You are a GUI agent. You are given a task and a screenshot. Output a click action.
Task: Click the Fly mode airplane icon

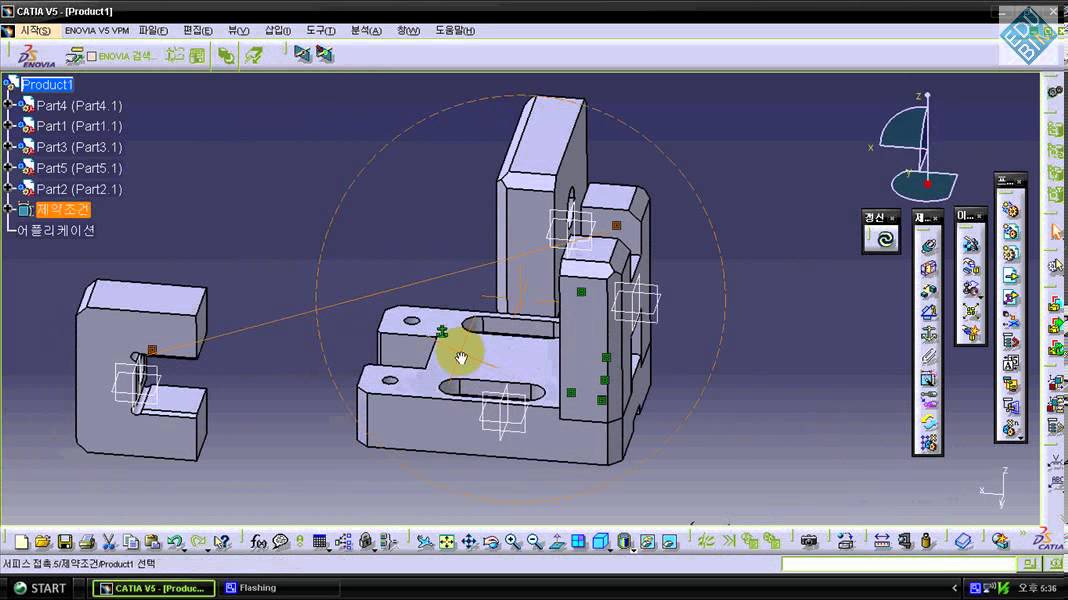click(x=424, y=541)
